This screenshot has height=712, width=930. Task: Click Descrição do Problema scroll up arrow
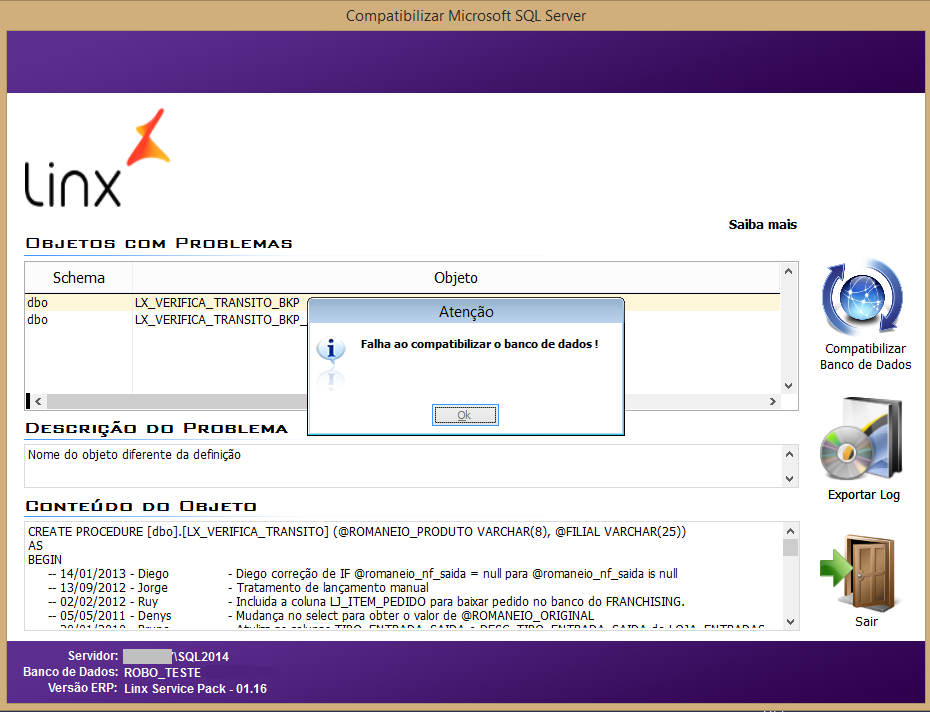tap(789, 454)
